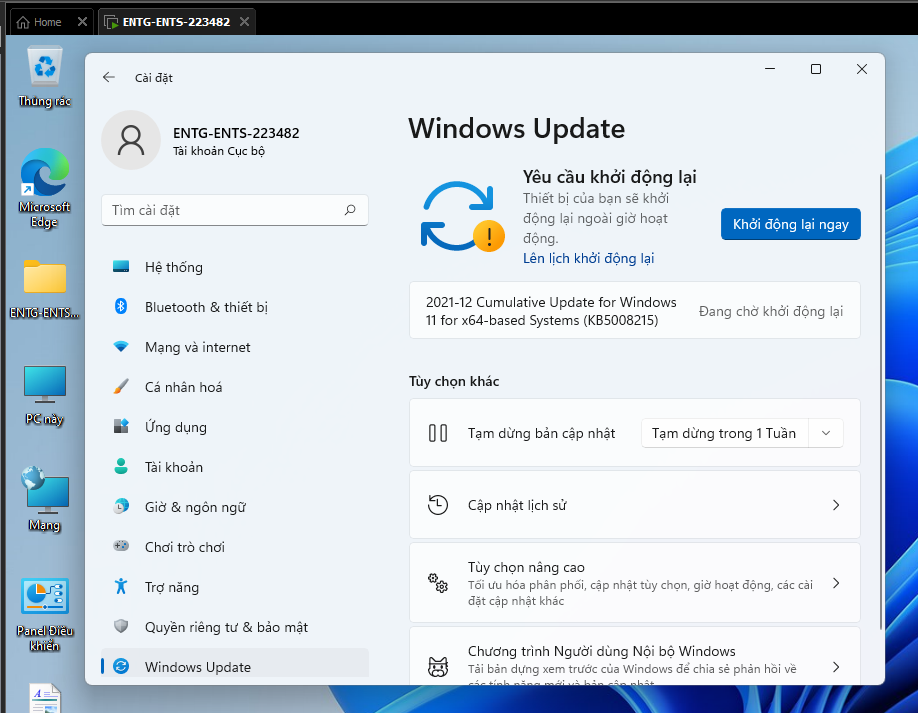Go to Ứng dụng settings category
Image resolution: width=918 pixels, height=713 pixels.
tap(235, 427)
